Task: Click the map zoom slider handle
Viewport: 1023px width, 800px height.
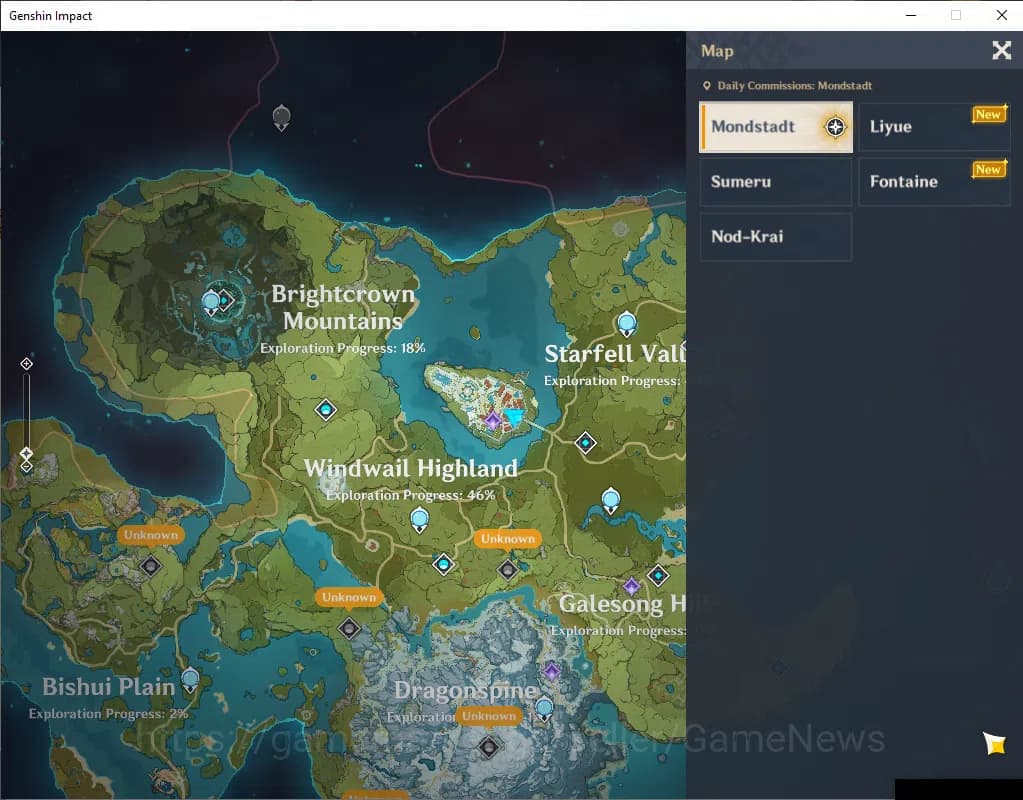Action: click(26, 453)
